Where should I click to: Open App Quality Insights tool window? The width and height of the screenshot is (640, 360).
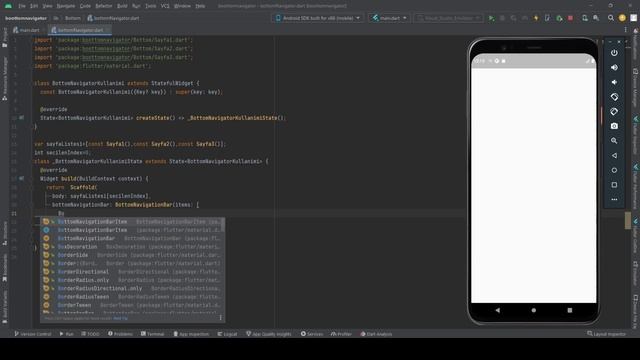coord(269,334)
